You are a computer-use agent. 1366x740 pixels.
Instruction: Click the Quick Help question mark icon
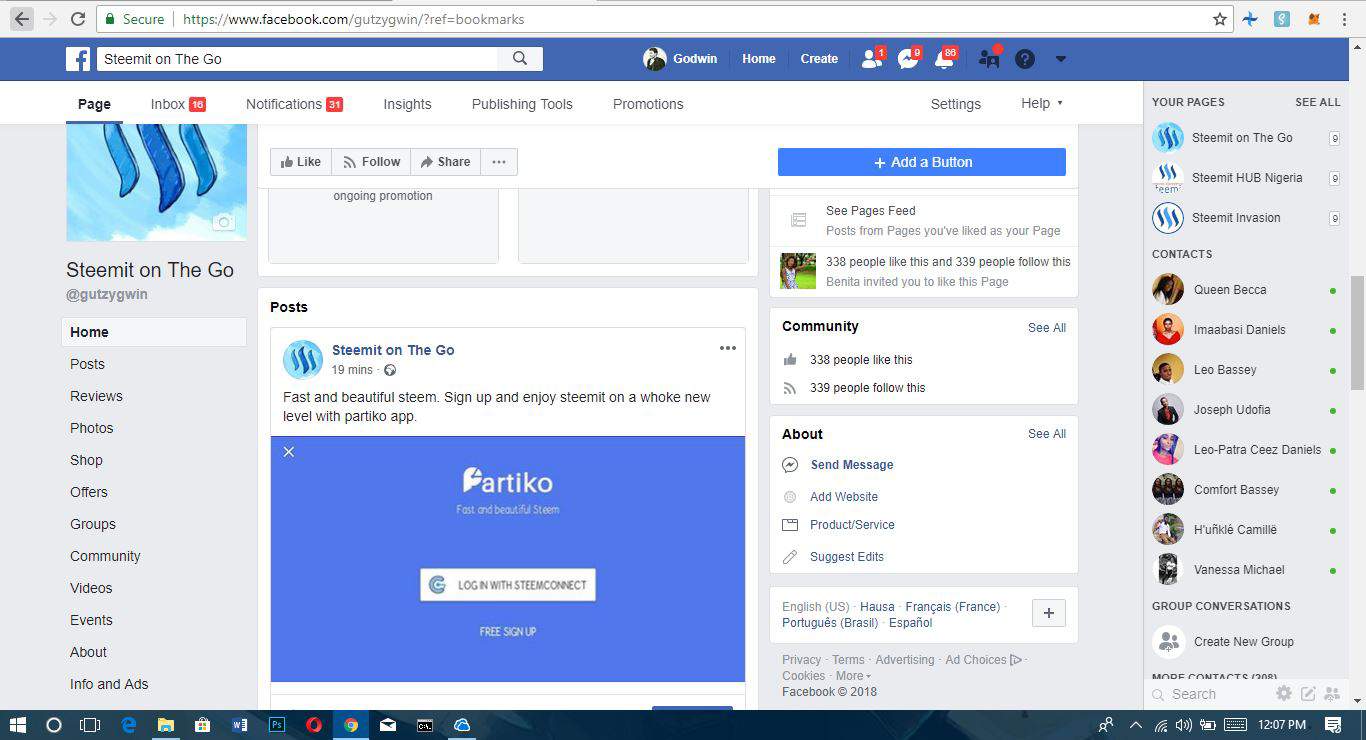click(x=1025, y=59)
